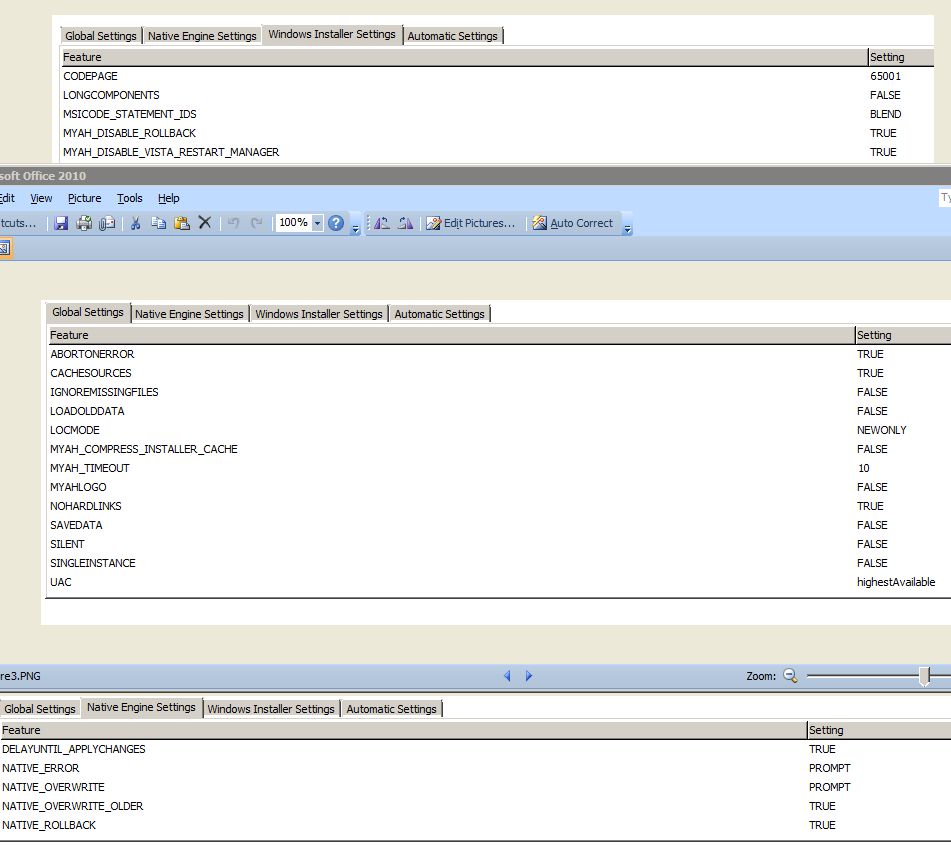This screenshot has height=858, width=951.
Task: Select Automatic Settings tab above the CODEPAGE list
Action: coord(452,36)
